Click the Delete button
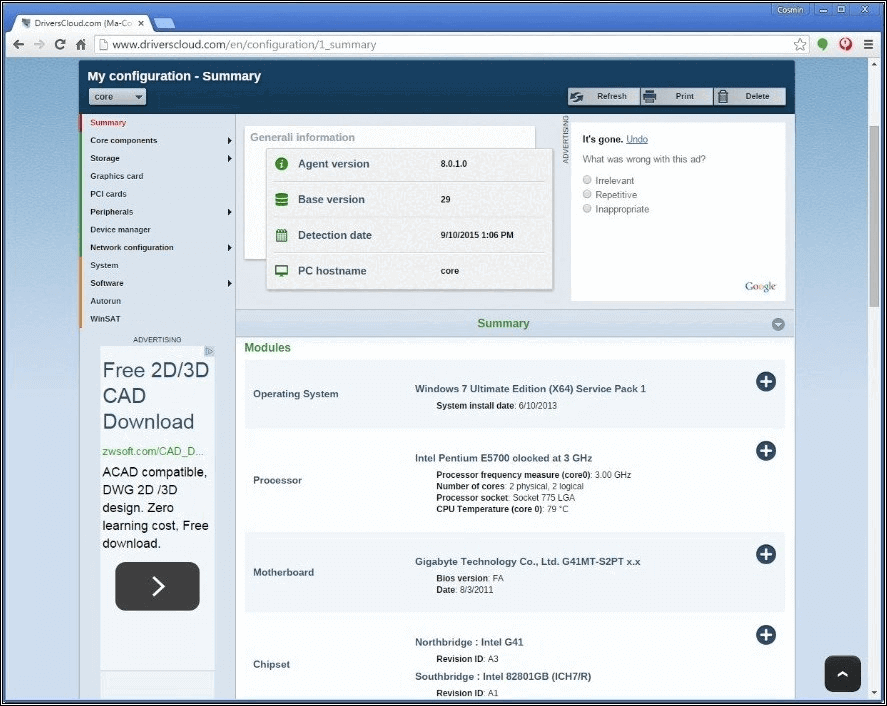Viewport: 887px width, 706px height. click(750, 97)
